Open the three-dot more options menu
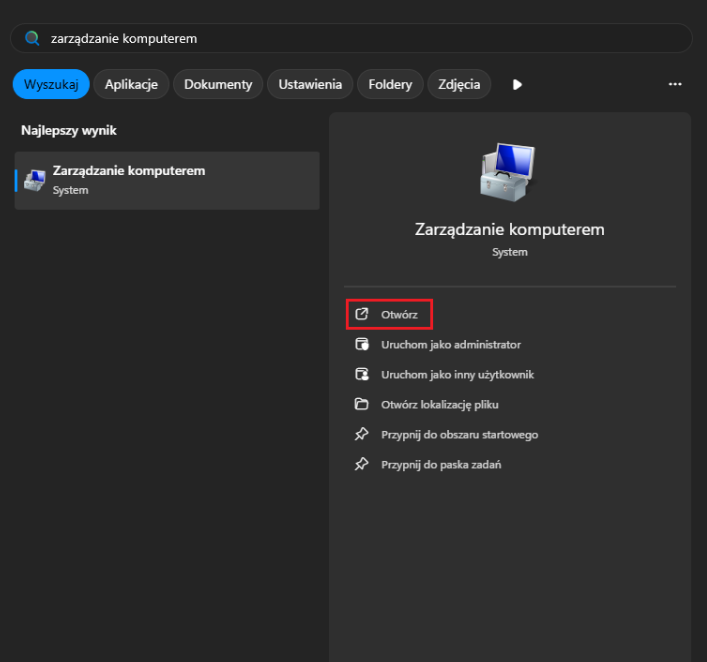The image size is (707, 662). coord(675,84)
